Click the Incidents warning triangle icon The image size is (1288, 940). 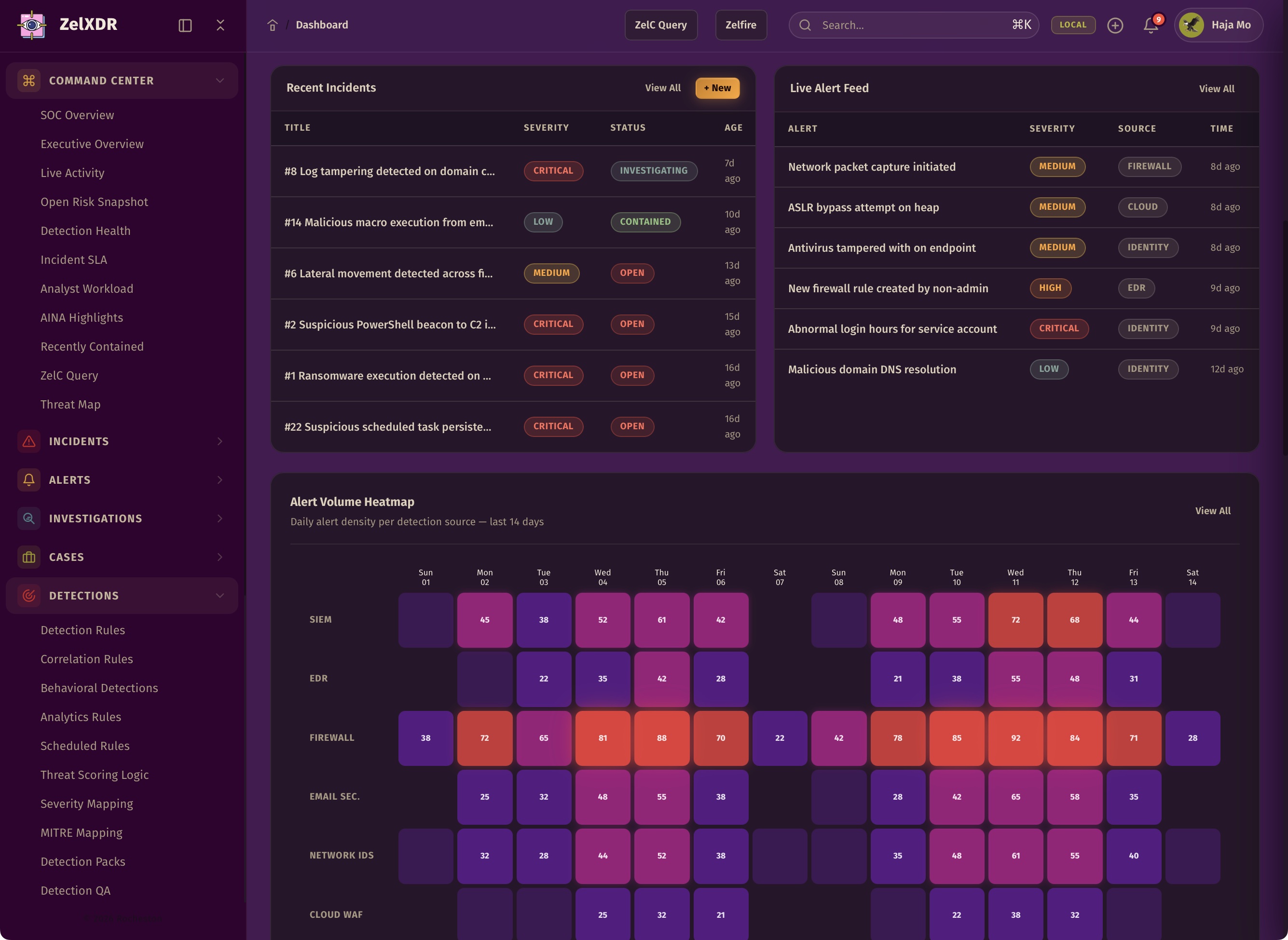29,442
